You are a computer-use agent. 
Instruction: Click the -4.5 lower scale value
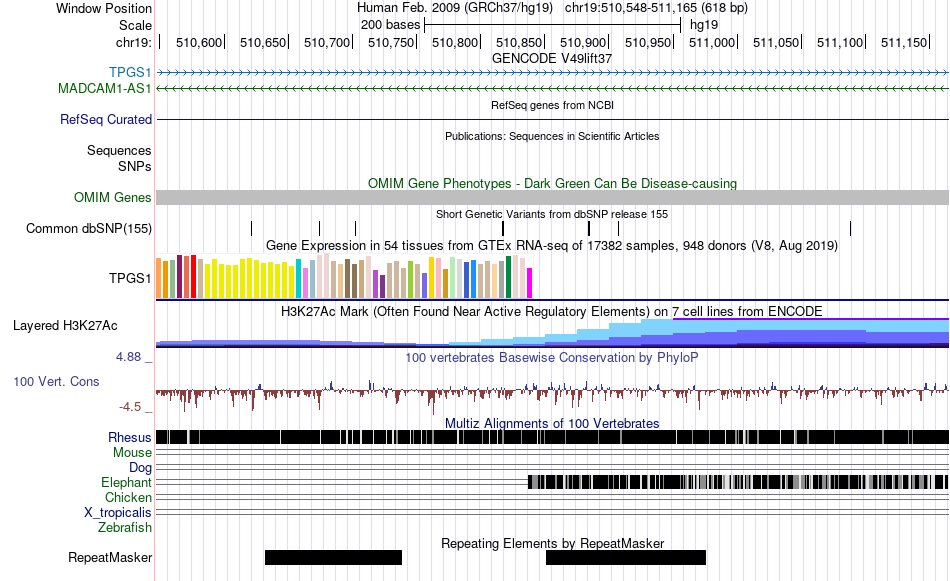(130, 407)
